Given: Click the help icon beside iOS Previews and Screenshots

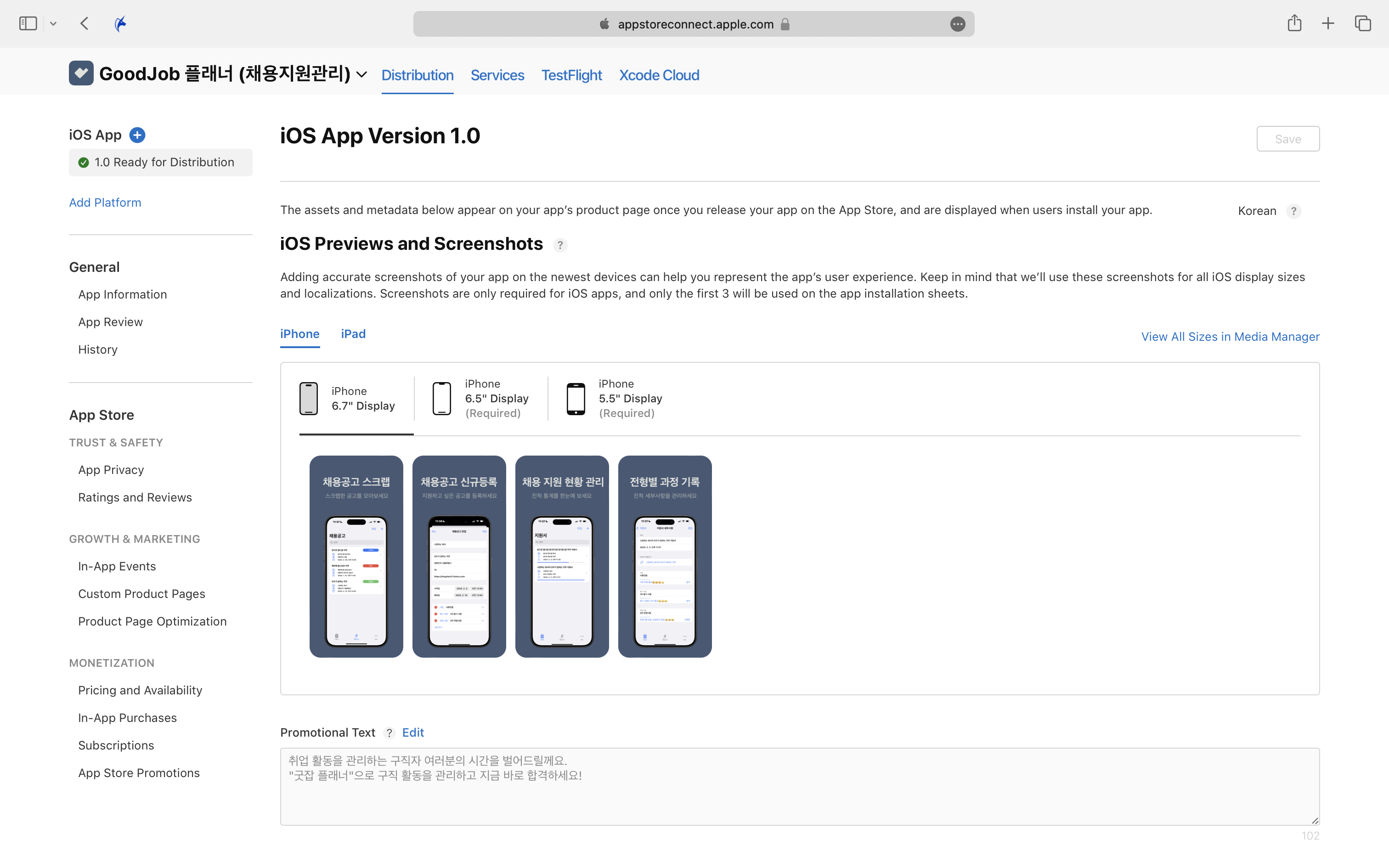Looking at the screenshot, I should pos(560,245).
